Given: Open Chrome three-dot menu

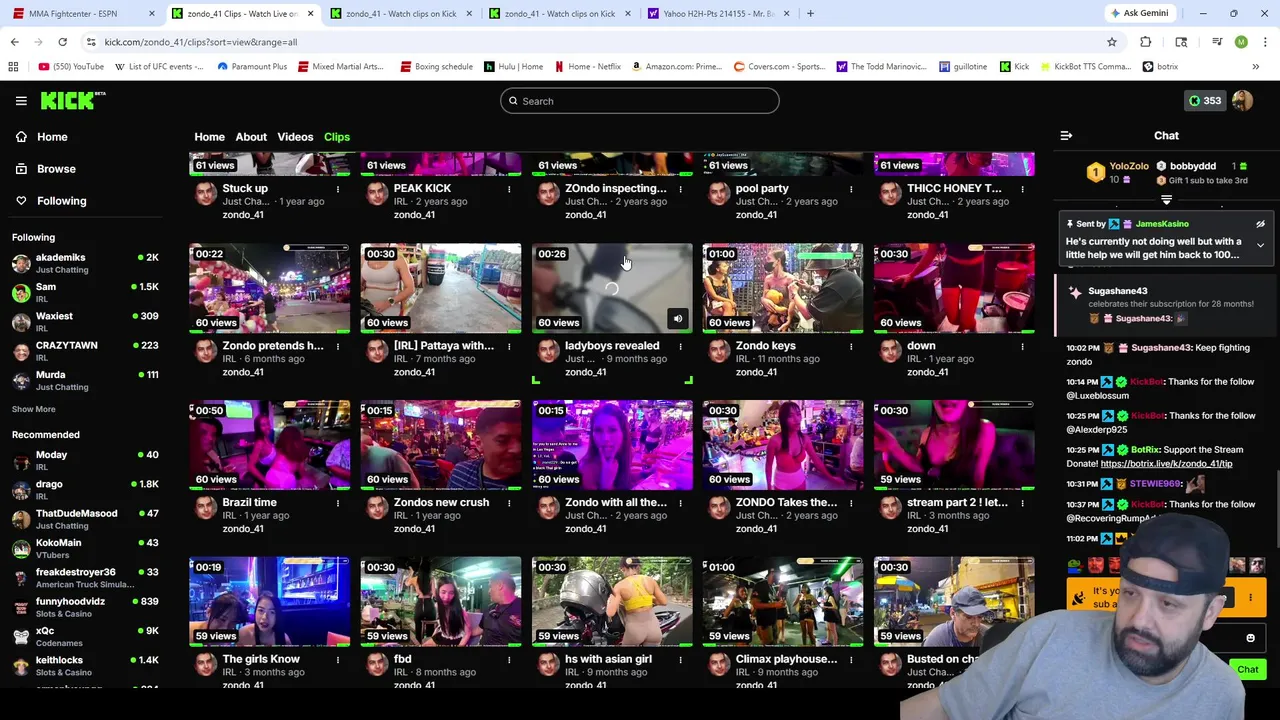Looking at the screenshot, I should (1265, 42).
